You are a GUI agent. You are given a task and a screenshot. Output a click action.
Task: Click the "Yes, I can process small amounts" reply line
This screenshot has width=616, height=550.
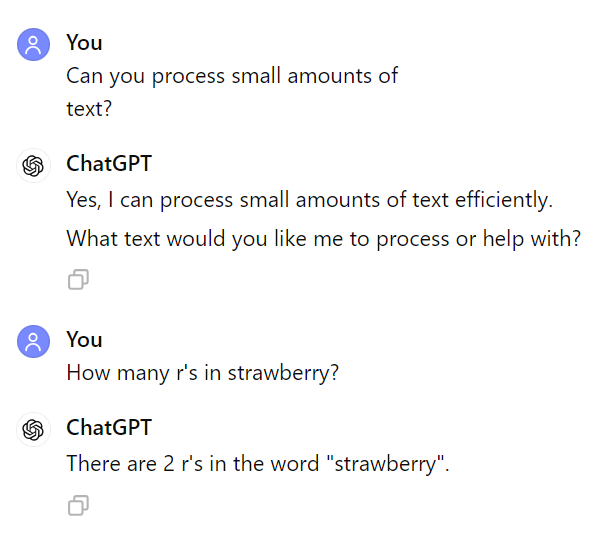pyautogui.click(x=309, y=200)
